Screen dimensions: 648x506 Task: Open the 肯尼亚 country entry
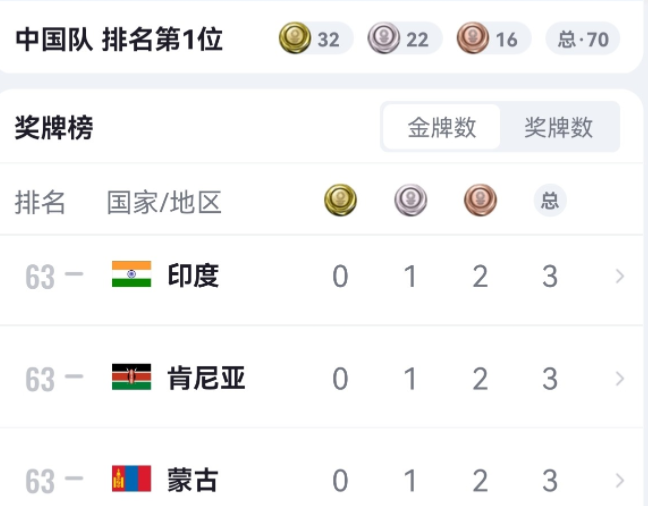pyautogui.click(x=206, y=379)
